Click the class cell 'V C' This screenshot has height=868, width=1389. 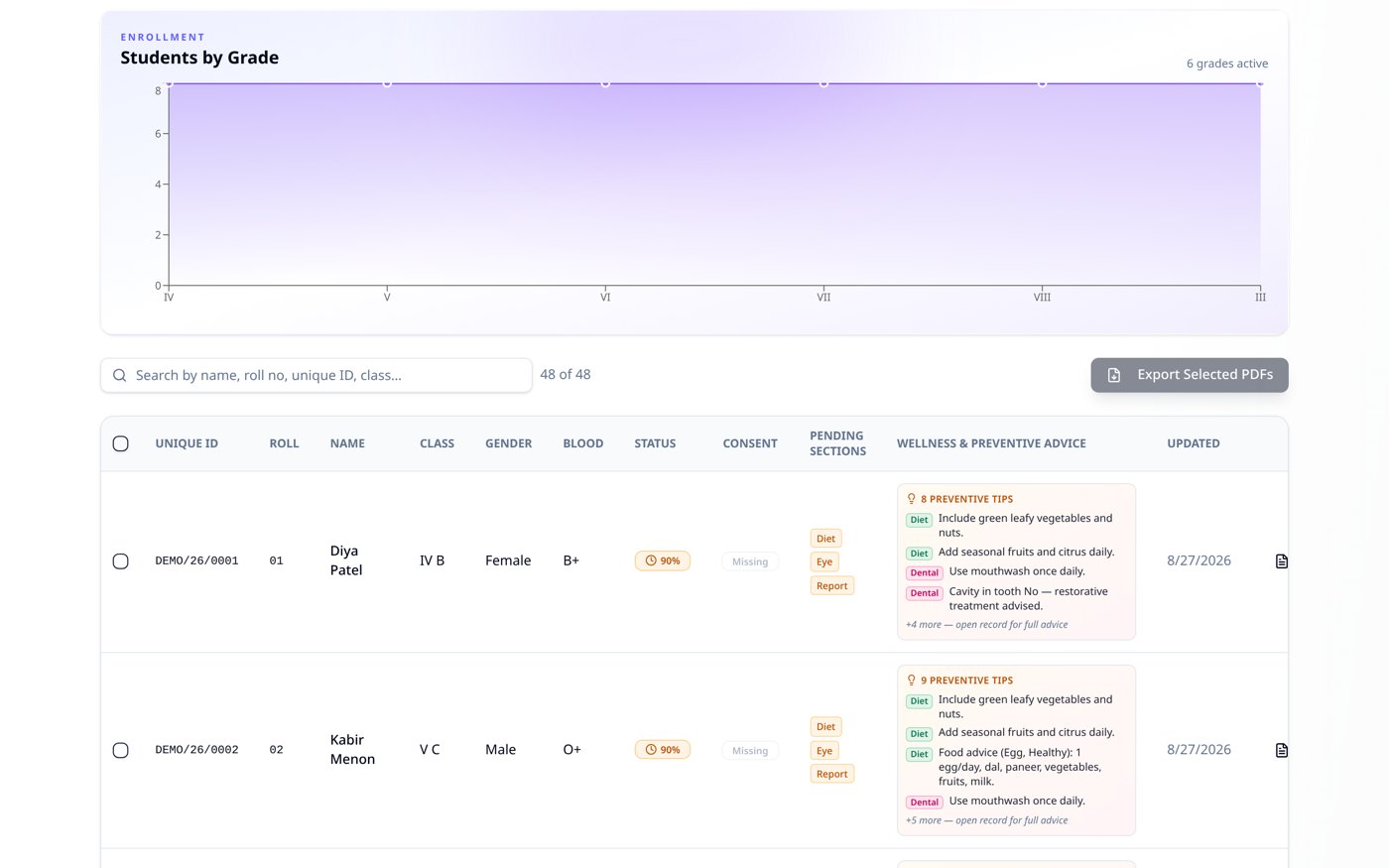click(x=430, y=749)
